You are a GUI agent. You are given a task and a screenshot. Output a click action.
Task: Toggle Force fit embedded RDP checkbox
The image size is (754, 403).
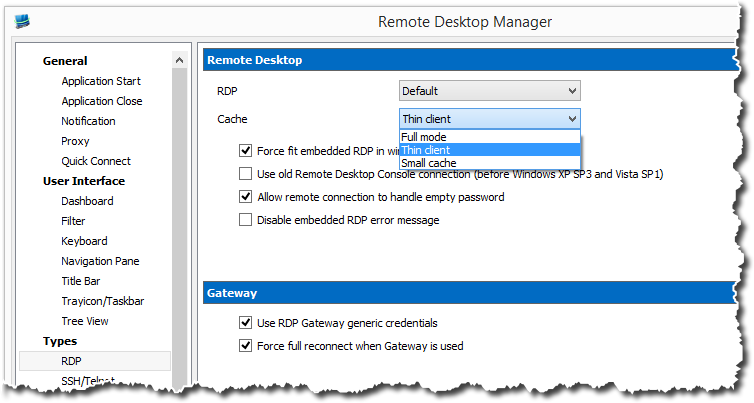[x=246, y=151]
